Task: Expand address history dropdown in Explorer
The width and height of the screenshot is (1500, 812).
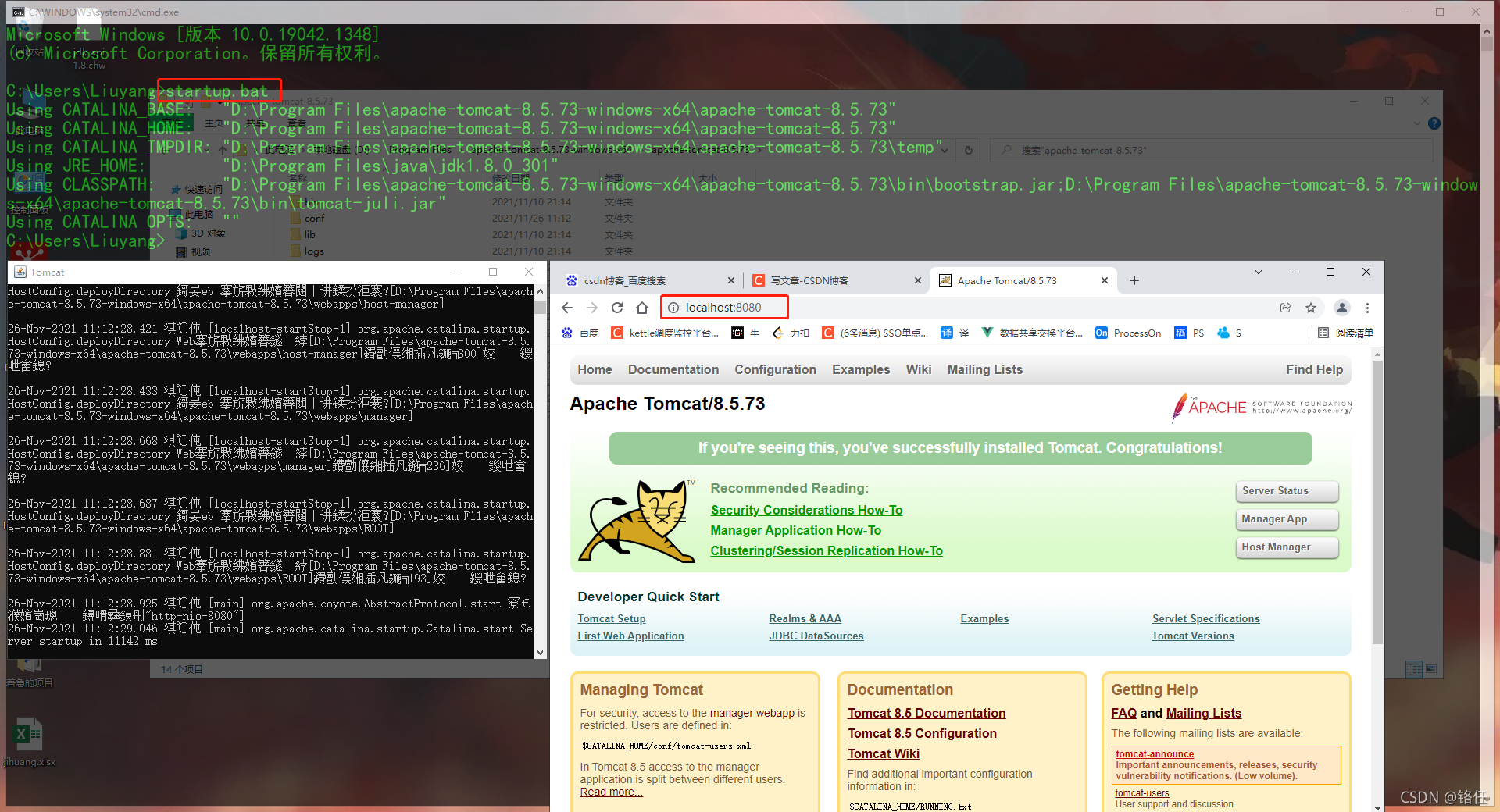Action: pyautogui.click(x=944, y=150)
